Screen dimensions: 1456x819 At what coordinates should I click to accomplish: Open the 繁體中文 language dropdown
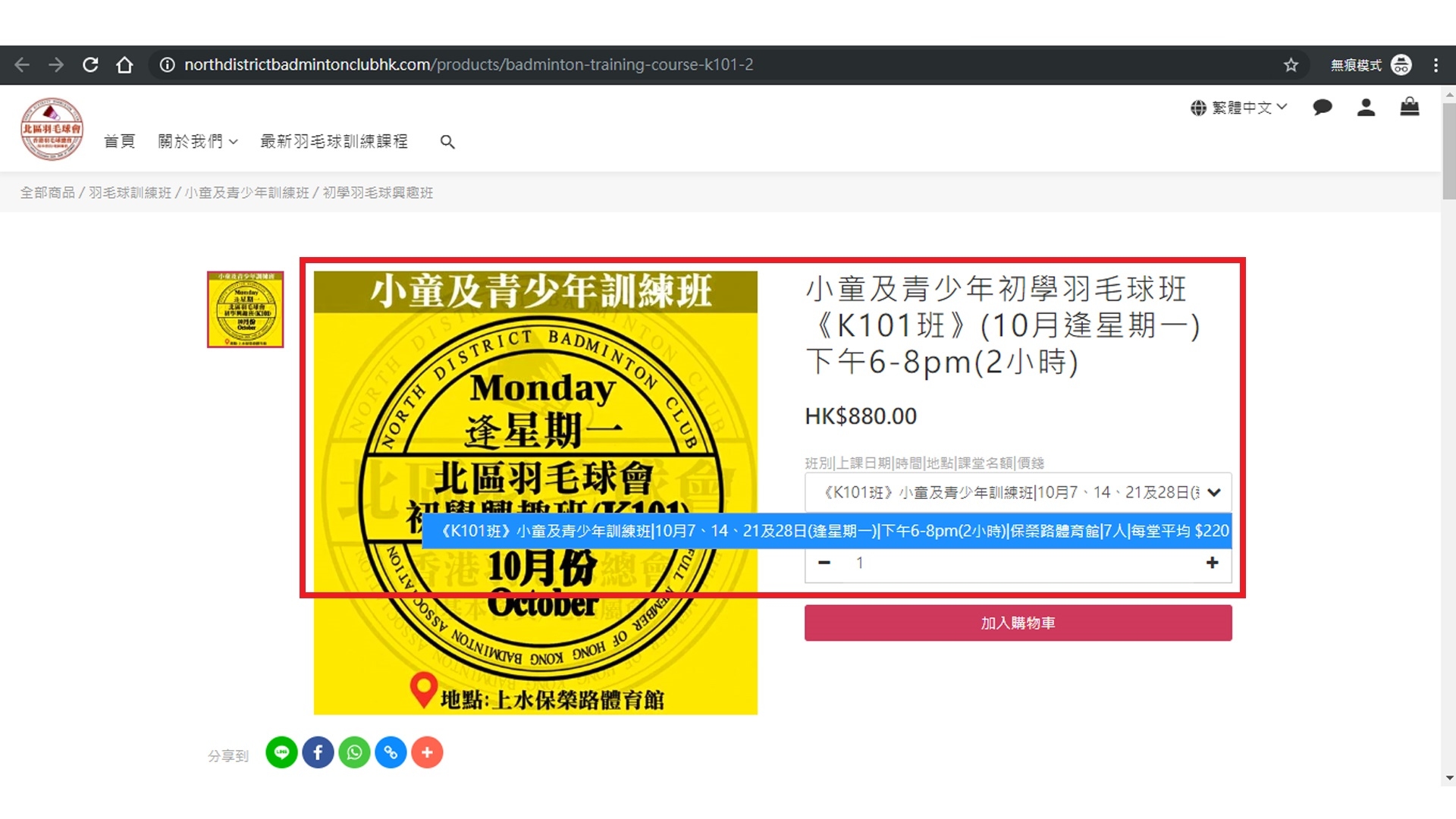pyautogui.click(x=1239, y=108)
